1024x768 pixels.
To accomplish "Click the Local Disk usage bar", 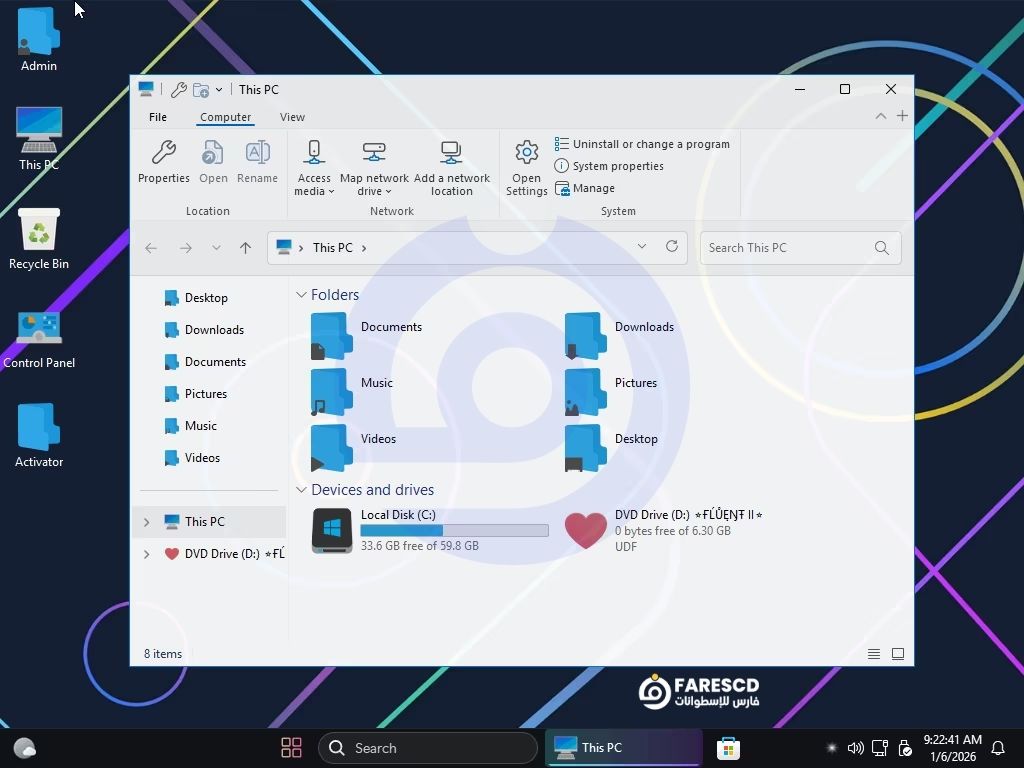I will click(x=454, y=531).
